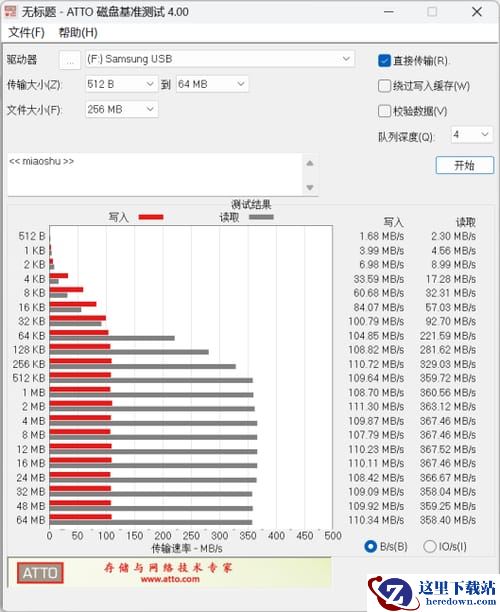Minimize the ATTO benchmark window
The height and width of the screenshot is (612, 500).
(x=388, y=12)
